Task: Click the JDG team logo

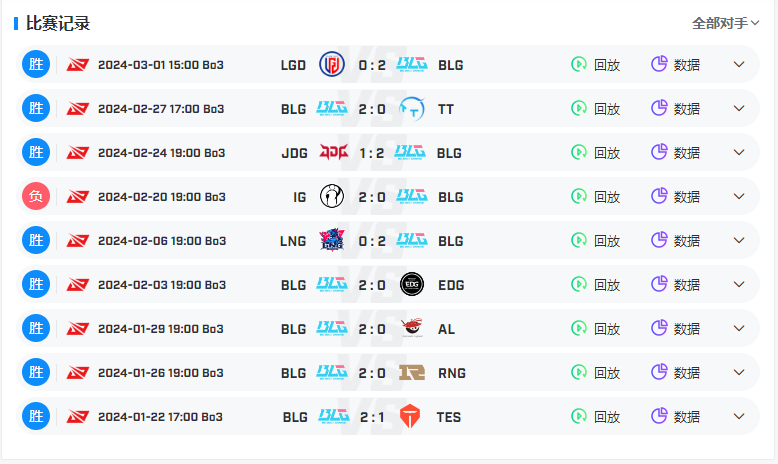Action: pos(333,152)
